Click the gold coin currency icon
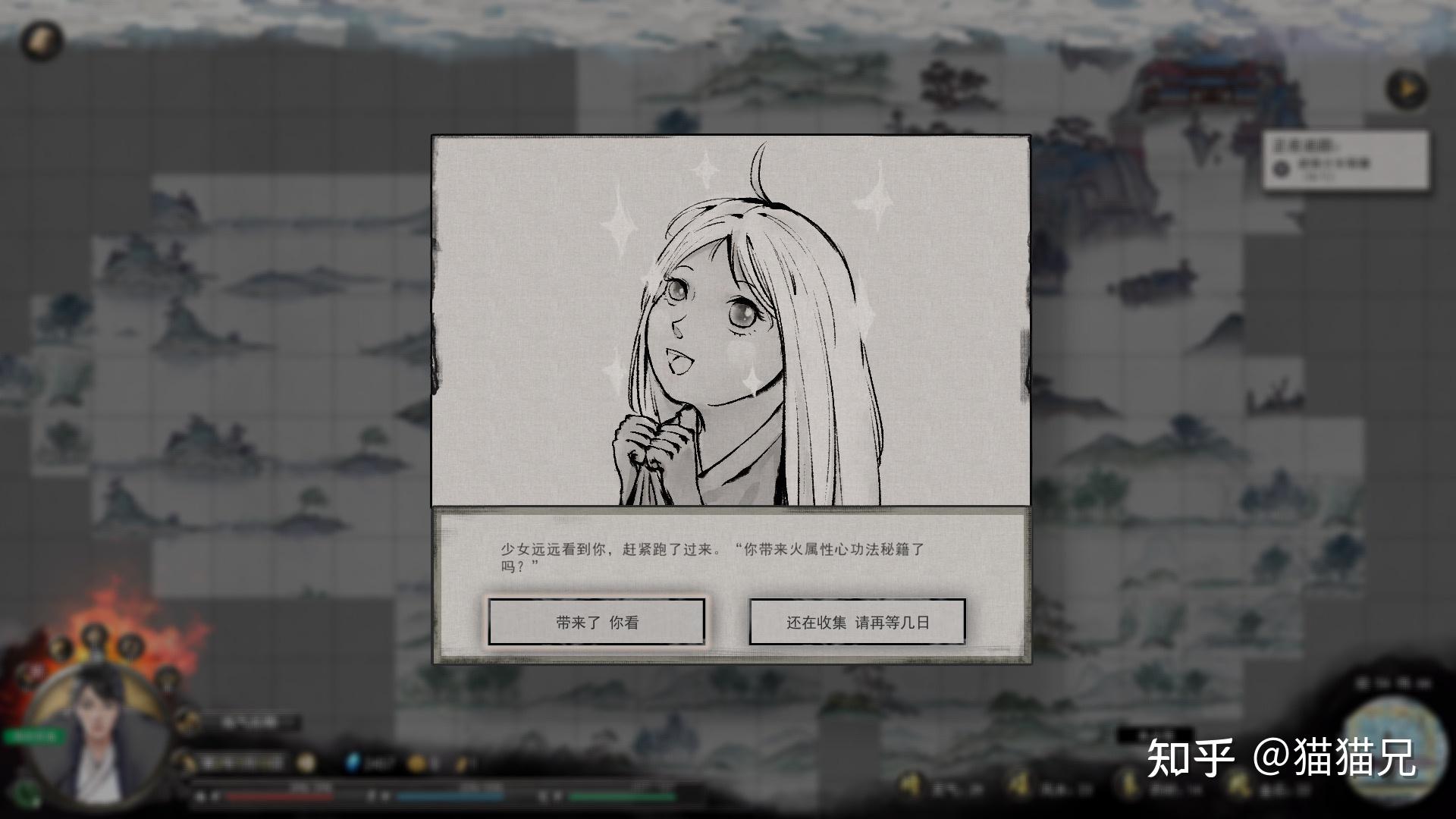Viewport: 1456px width, 819px height. pyautogui.click(x=416, y=763)
